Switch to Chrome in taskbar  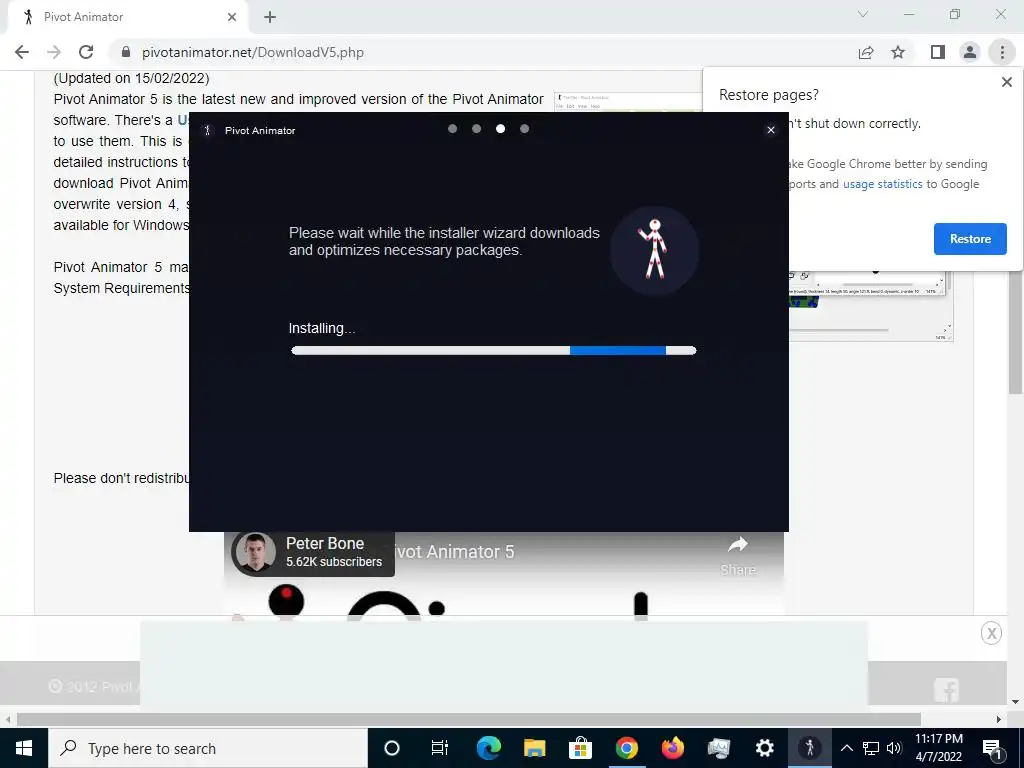pyautogui.click(x=626, y=748)
